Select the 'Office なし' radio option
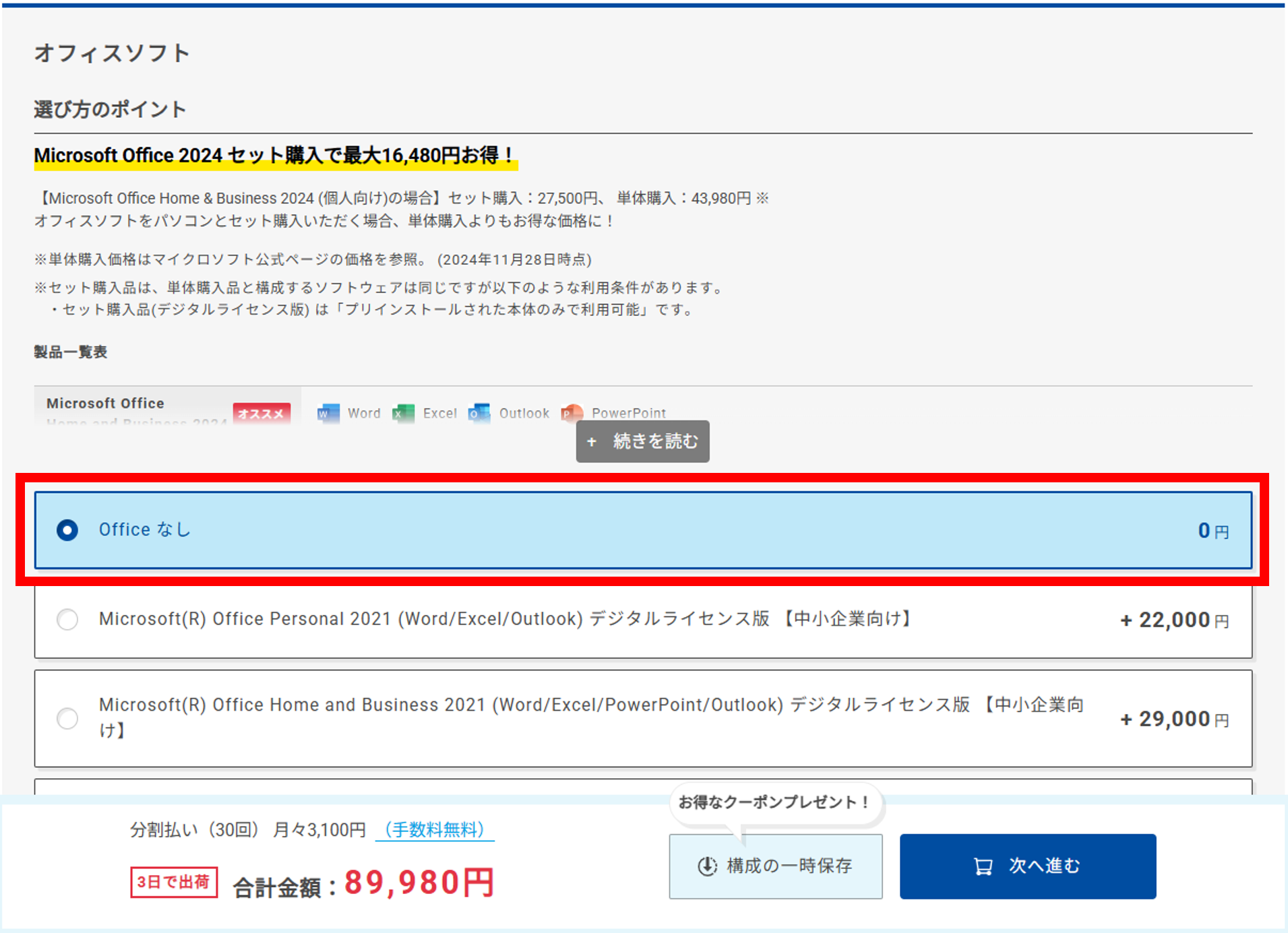Screen dimensions: 1288x933 point(67,530)
